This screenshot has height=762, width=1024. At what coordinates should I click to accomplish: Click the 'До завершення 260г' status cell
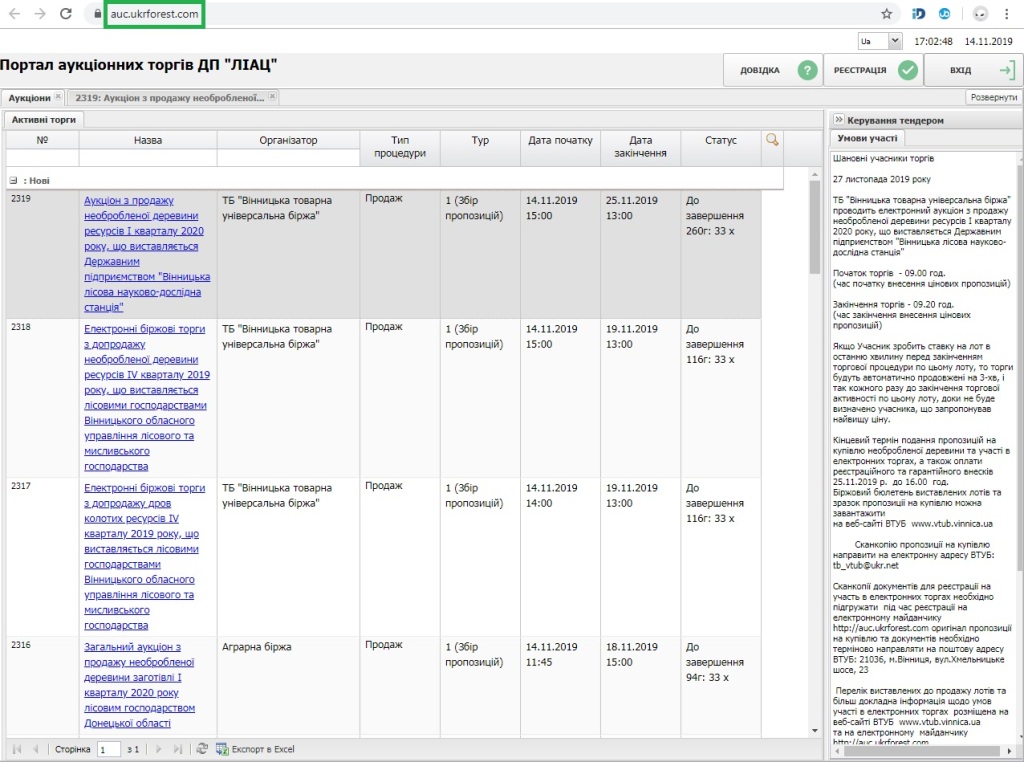pyautogui.click(x=721, y=254)
